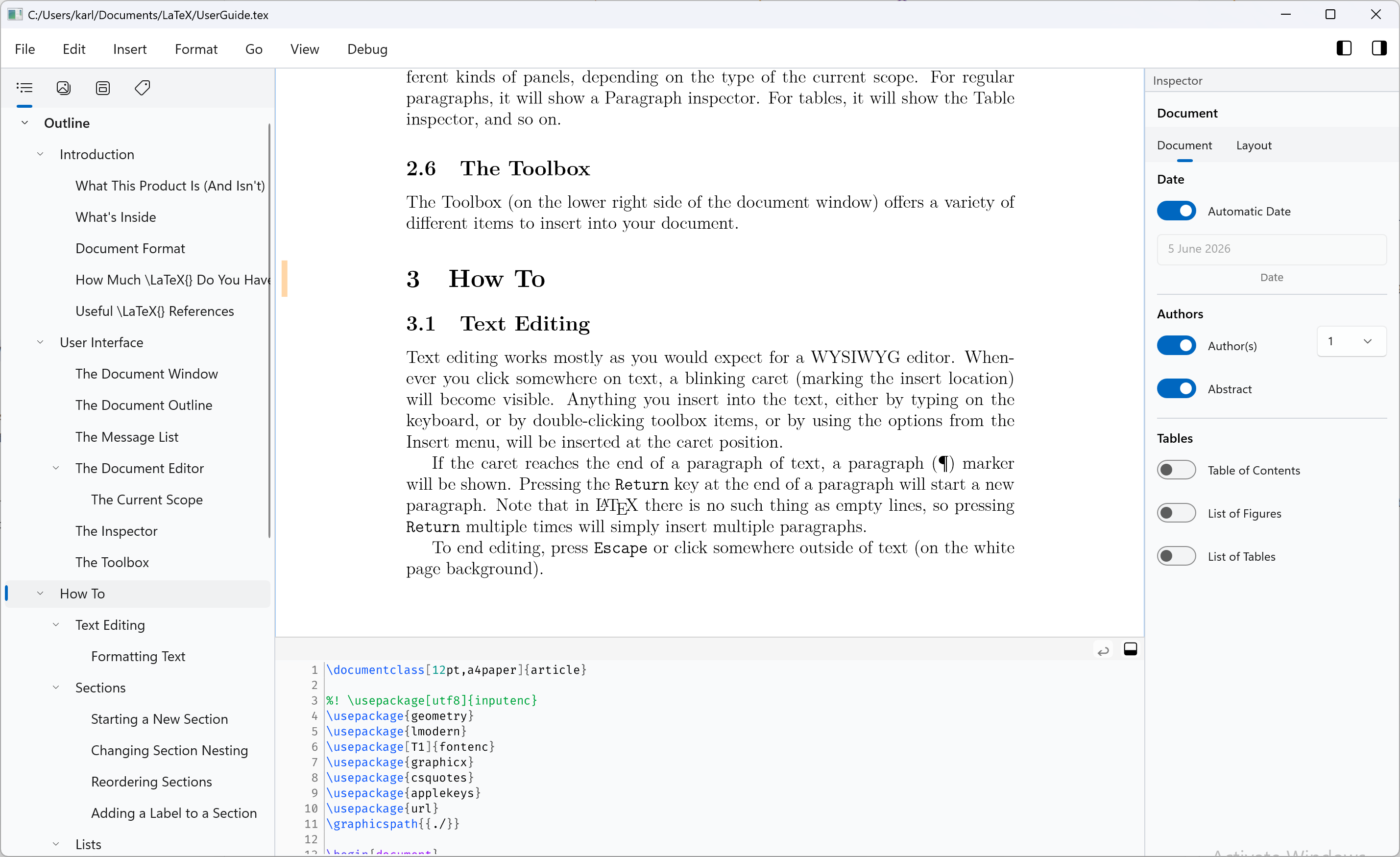Open the Insert menu

(x=129, y=49)
